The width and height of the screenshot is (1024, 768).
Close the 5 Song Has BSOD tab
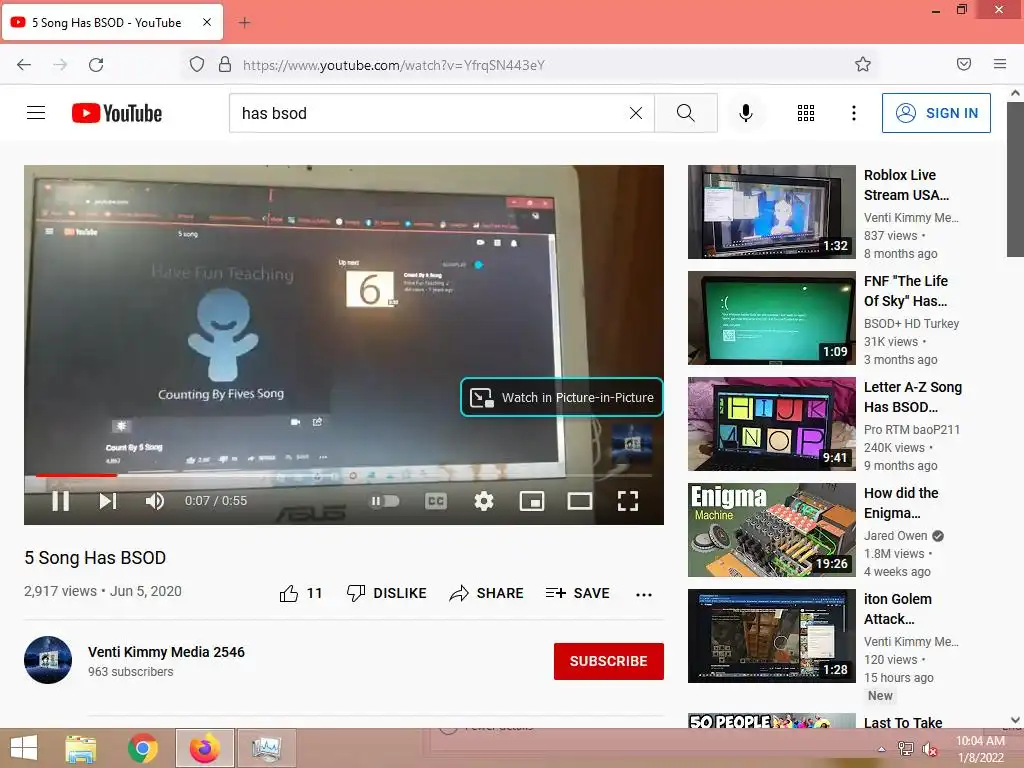pos(207,22)
